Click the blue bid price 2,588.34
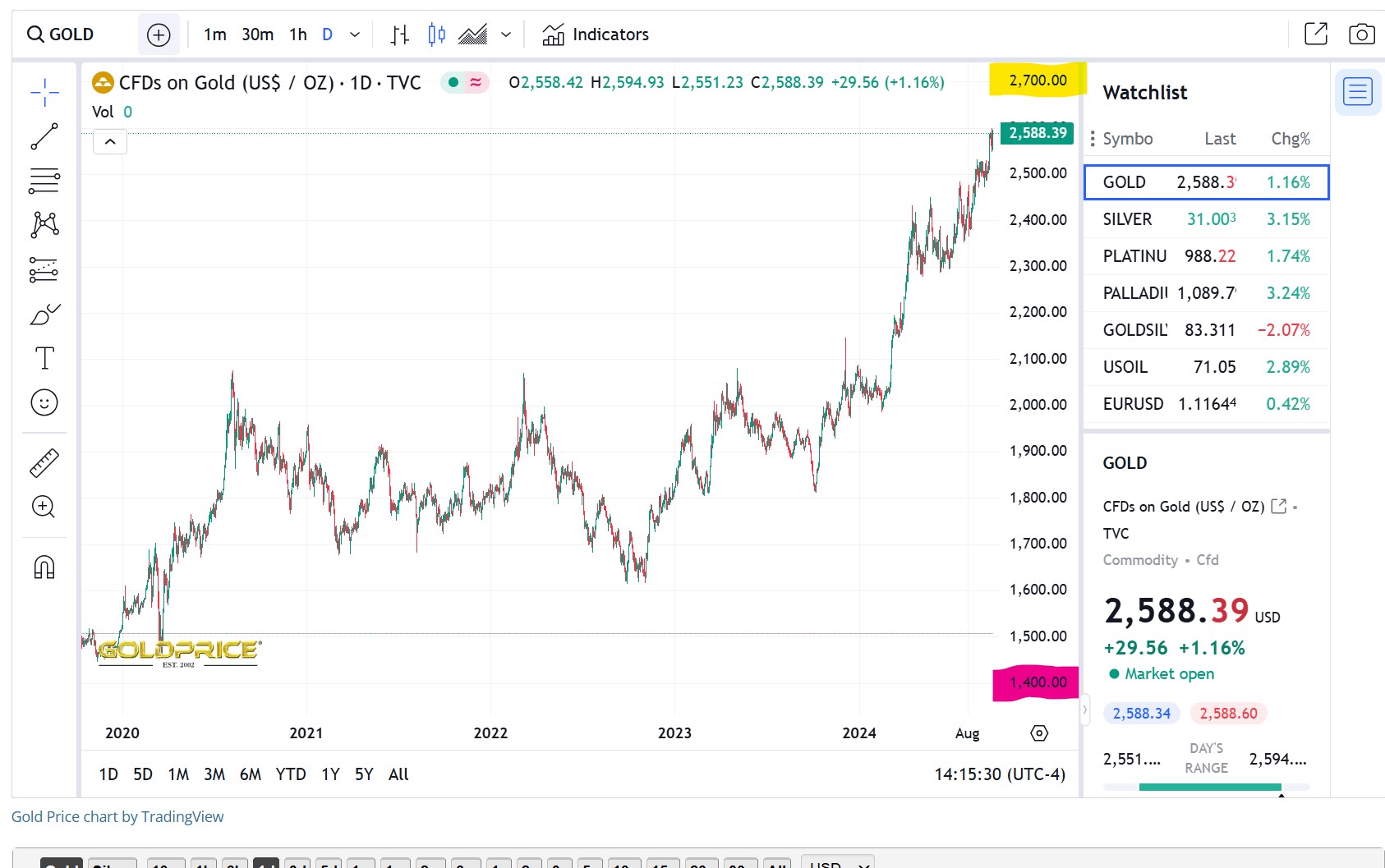This screenshot has height=868, width=1385. [x=1142, y=714]
